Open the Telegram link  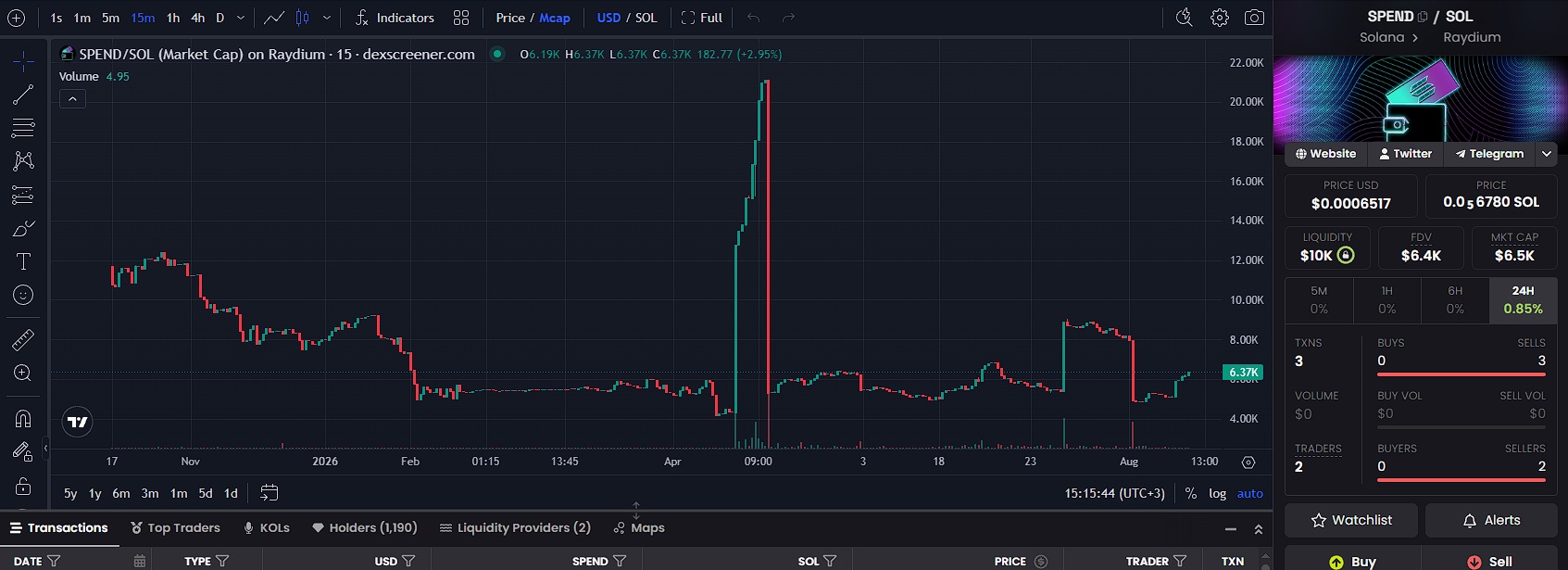(1489, 154)
